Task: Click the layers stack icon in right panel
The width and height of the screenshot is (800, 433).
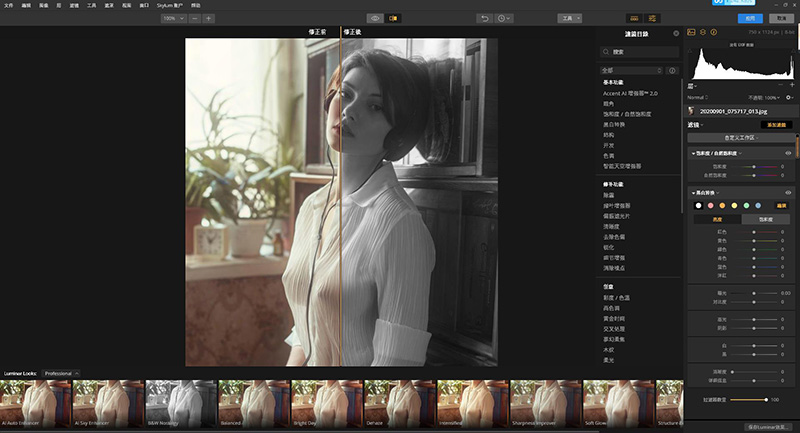Action: coord(703,32)
